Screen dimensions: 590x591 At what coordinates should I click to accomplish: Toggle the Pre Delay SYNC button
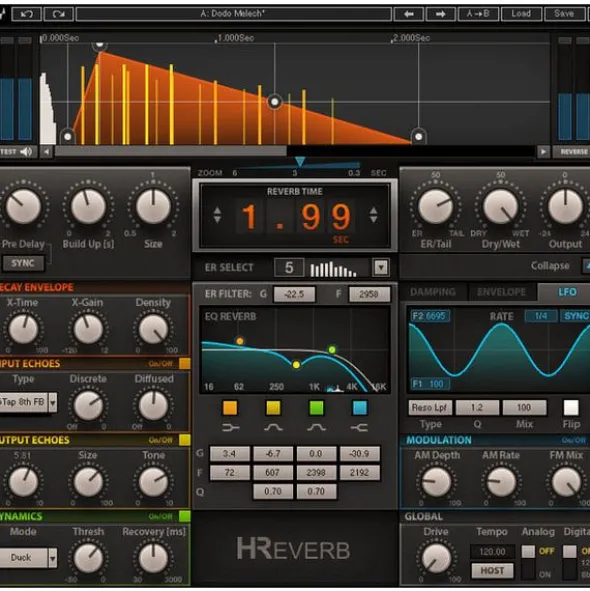pyautogui.click(x=23, y=263)
